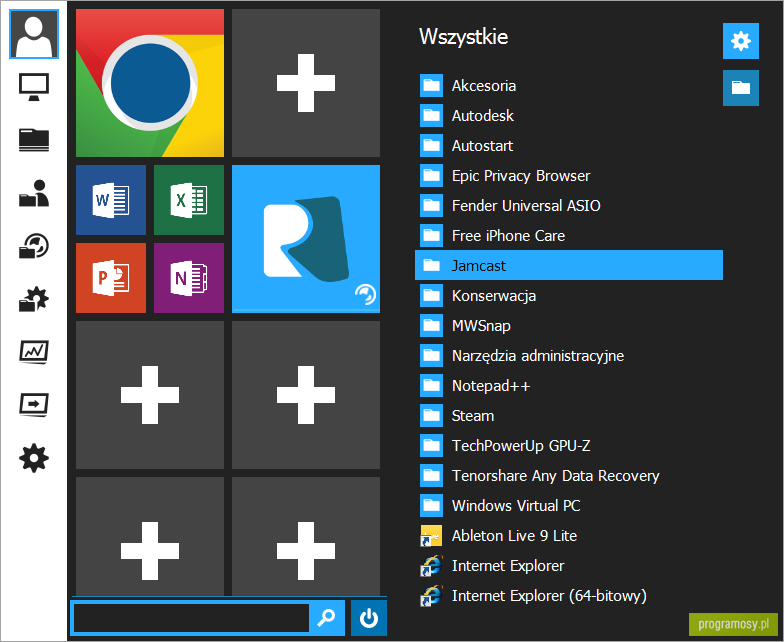Click the Ableton Live 9 Lite shortcut icon

[431, 536]
